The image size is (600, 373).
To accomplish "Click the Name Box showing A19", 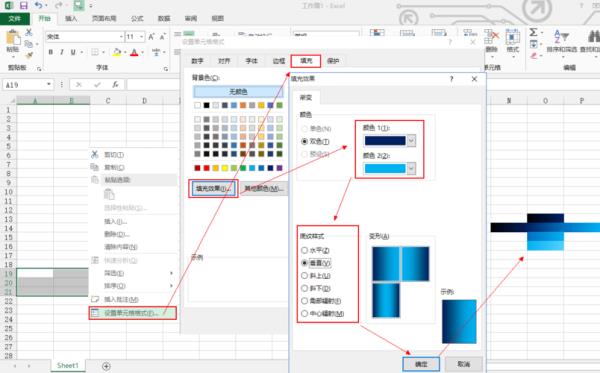I will point(28,85).
